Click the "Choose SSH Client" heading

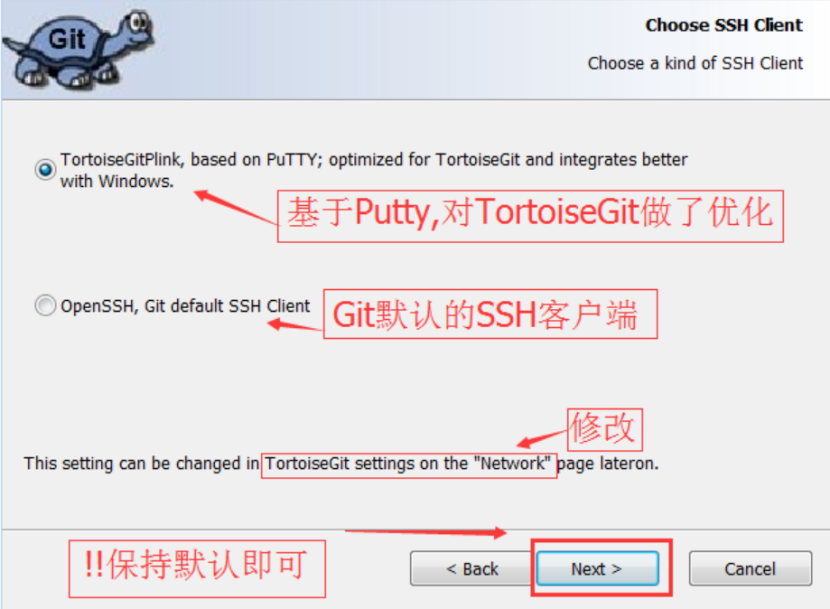(724, 25)
